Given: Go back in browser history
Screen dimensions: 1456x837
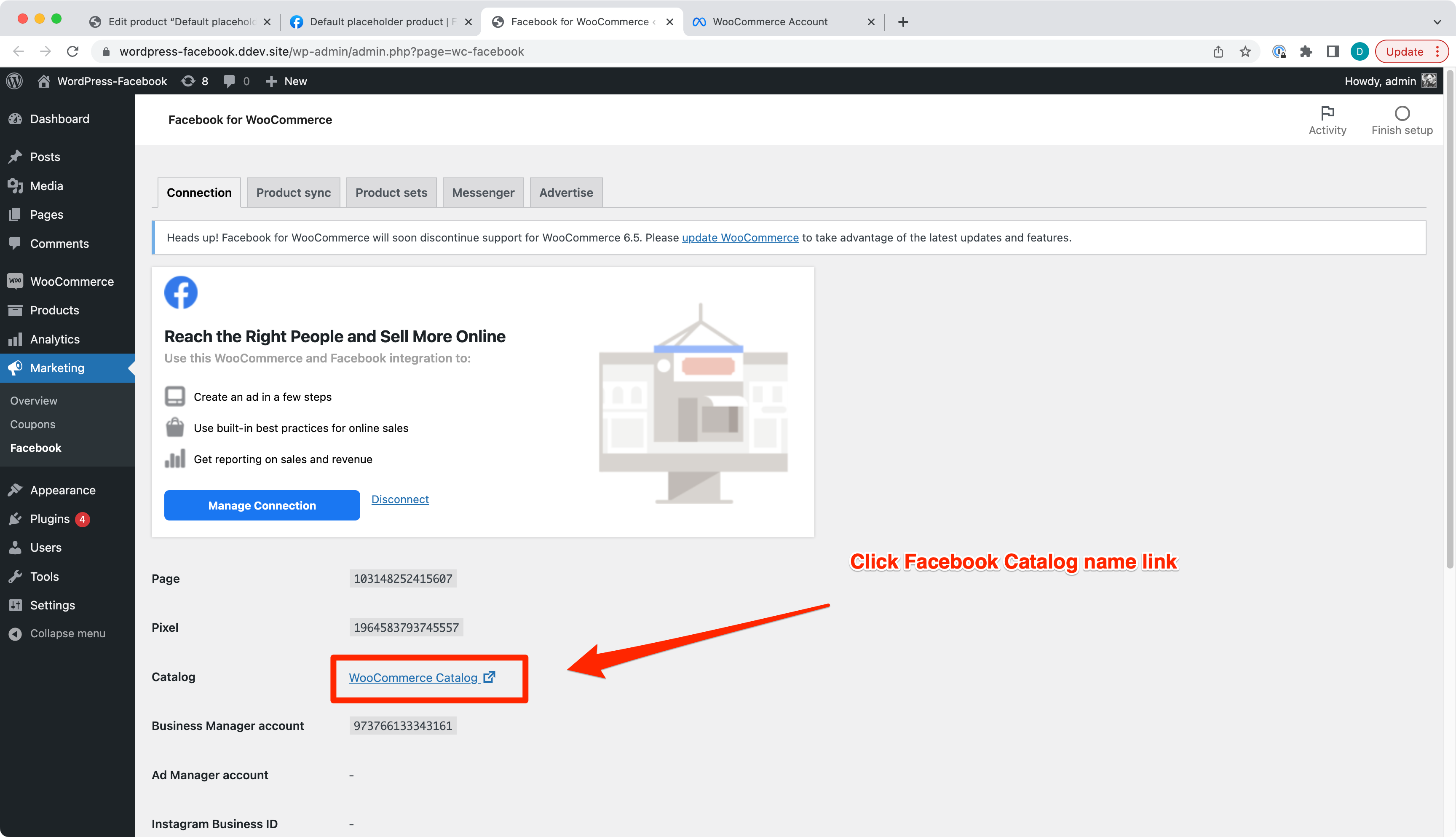Looking at the screenshot, I should (19, 52).
